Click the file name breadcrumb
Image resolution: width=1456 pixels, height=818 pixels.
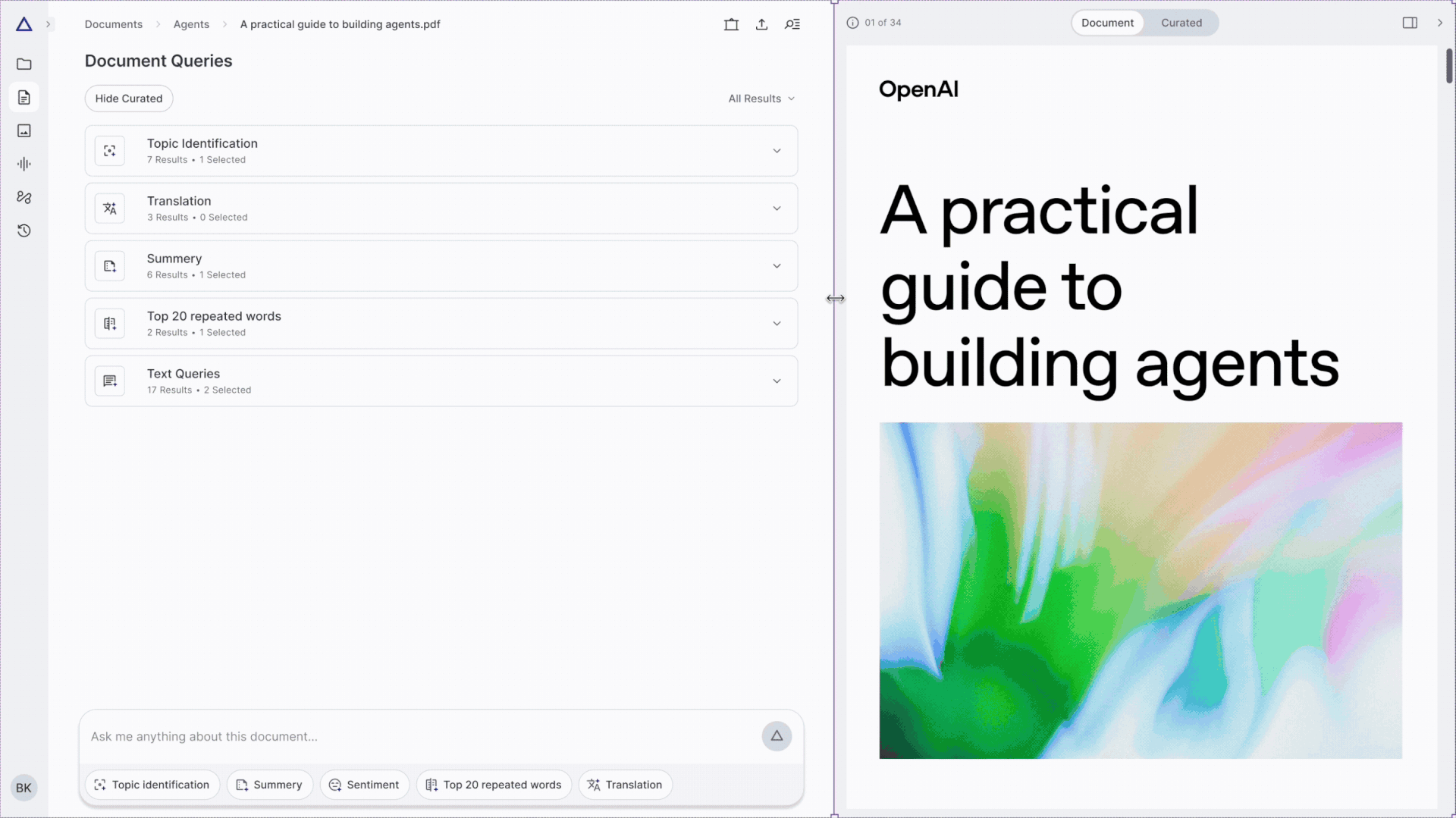tap(340, 24)
